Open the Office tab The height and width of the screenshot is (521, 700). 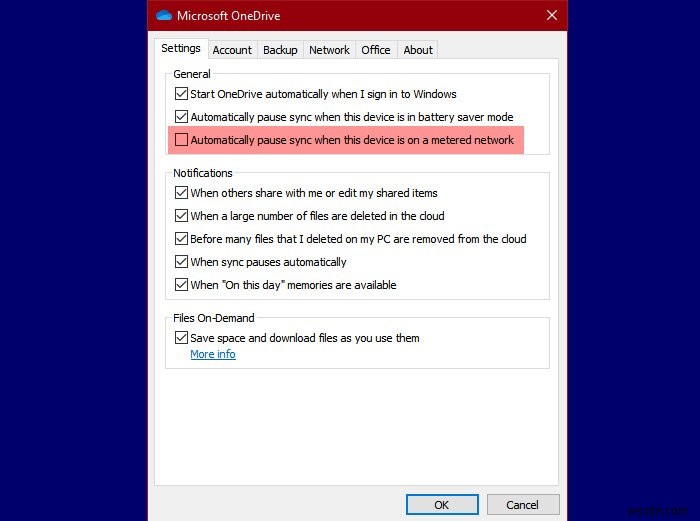pyautogui.click(x=375, y=50)
